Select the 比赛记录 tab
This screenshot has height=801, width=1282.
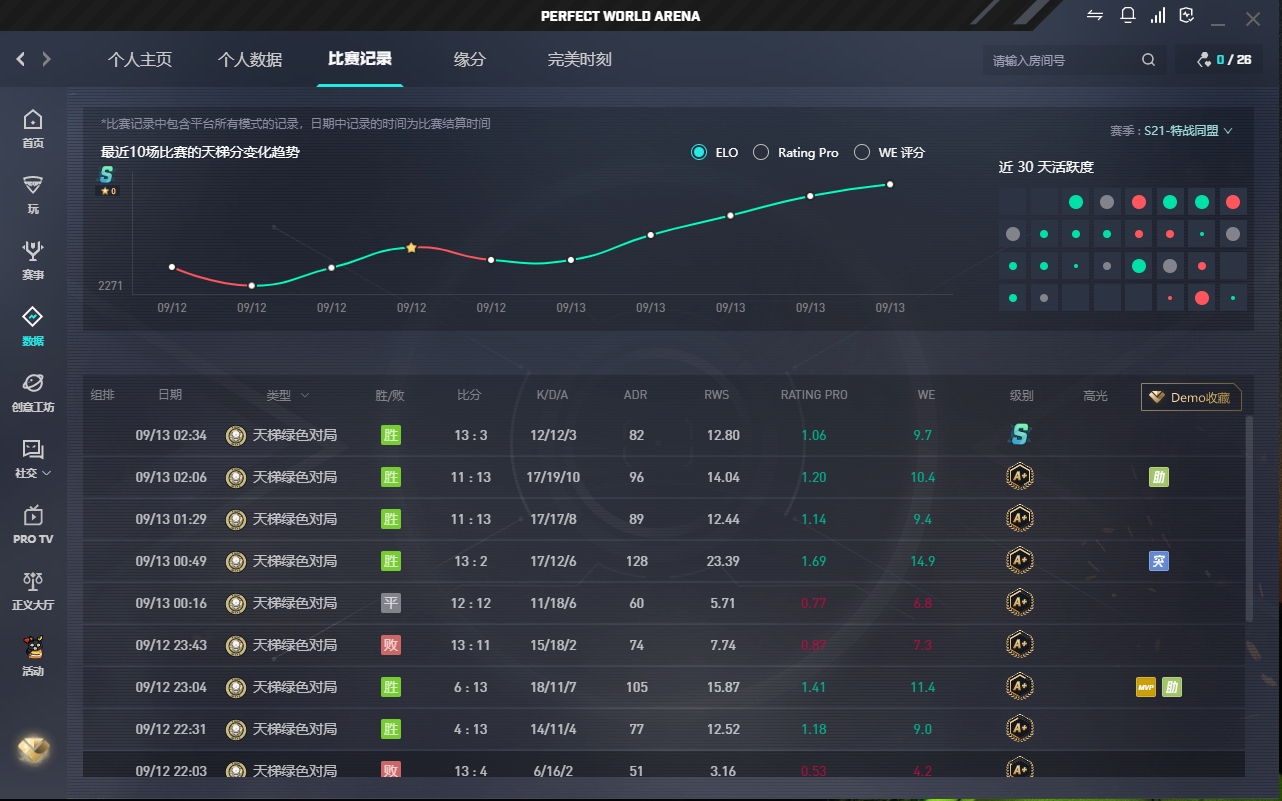(x=360, y=59)
